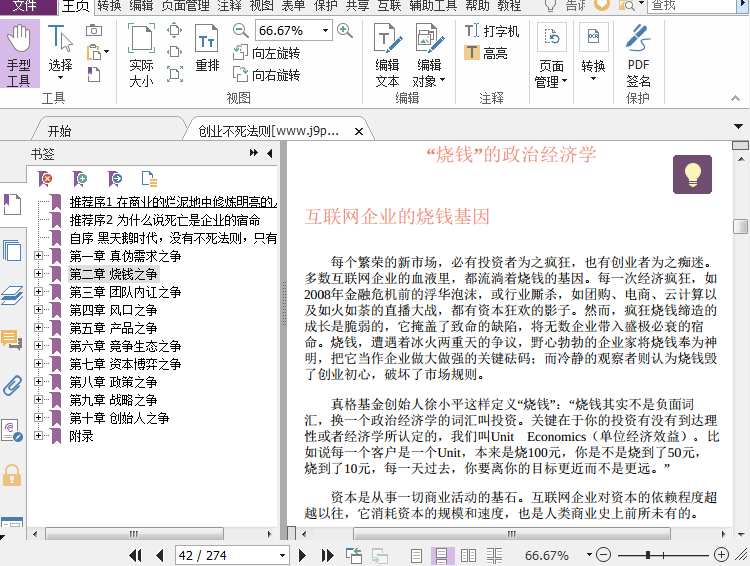Expand the 第七章 资本博弈之争 bookmark
The width and height of the screenshot is (750, 566).
pyautogui.click(x=38, y=363)
